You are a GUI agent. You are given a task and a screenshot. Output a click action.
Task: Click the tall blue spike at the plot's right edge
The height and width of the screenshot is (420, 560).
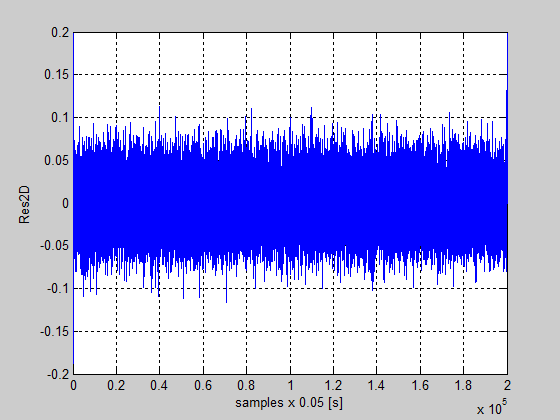click(507, 107)
